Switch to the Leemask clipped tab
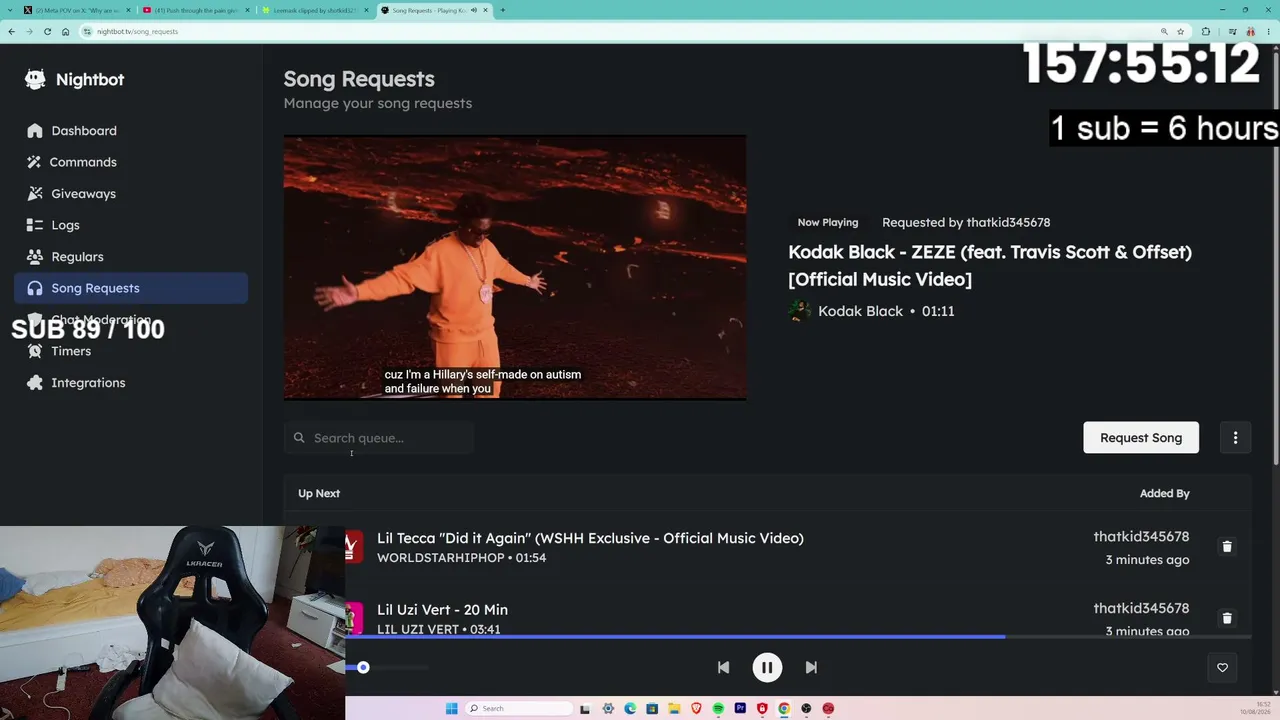 pos(316,10)
